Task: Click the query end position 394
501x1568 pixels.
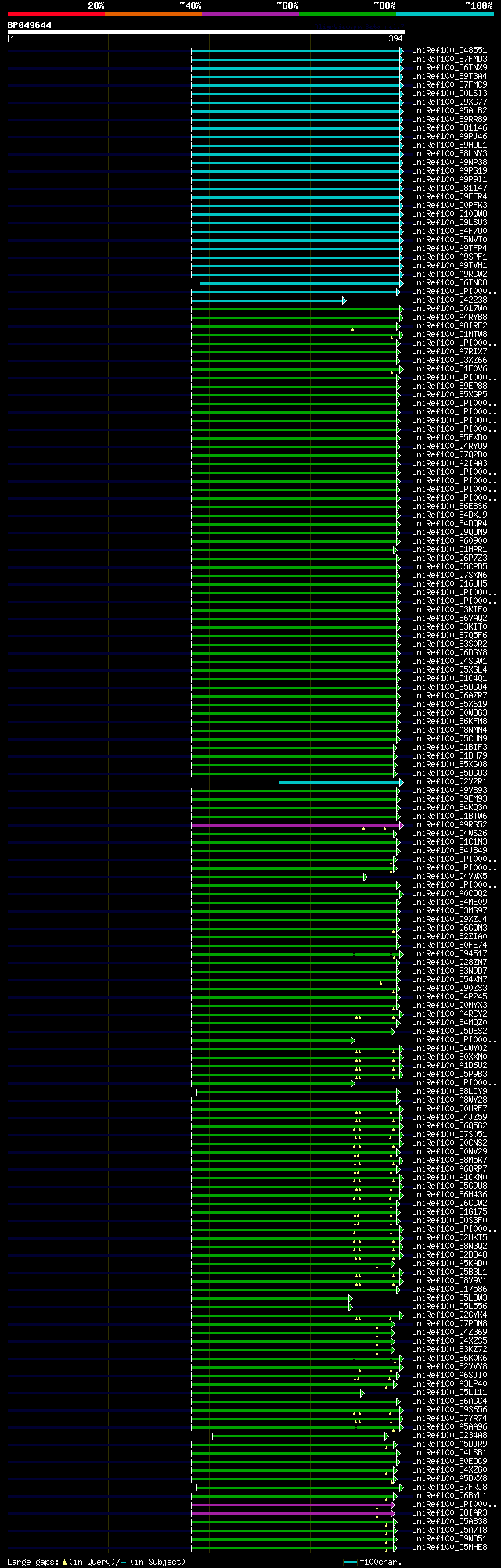Action: pyautogui.click(x=395, y=38)
